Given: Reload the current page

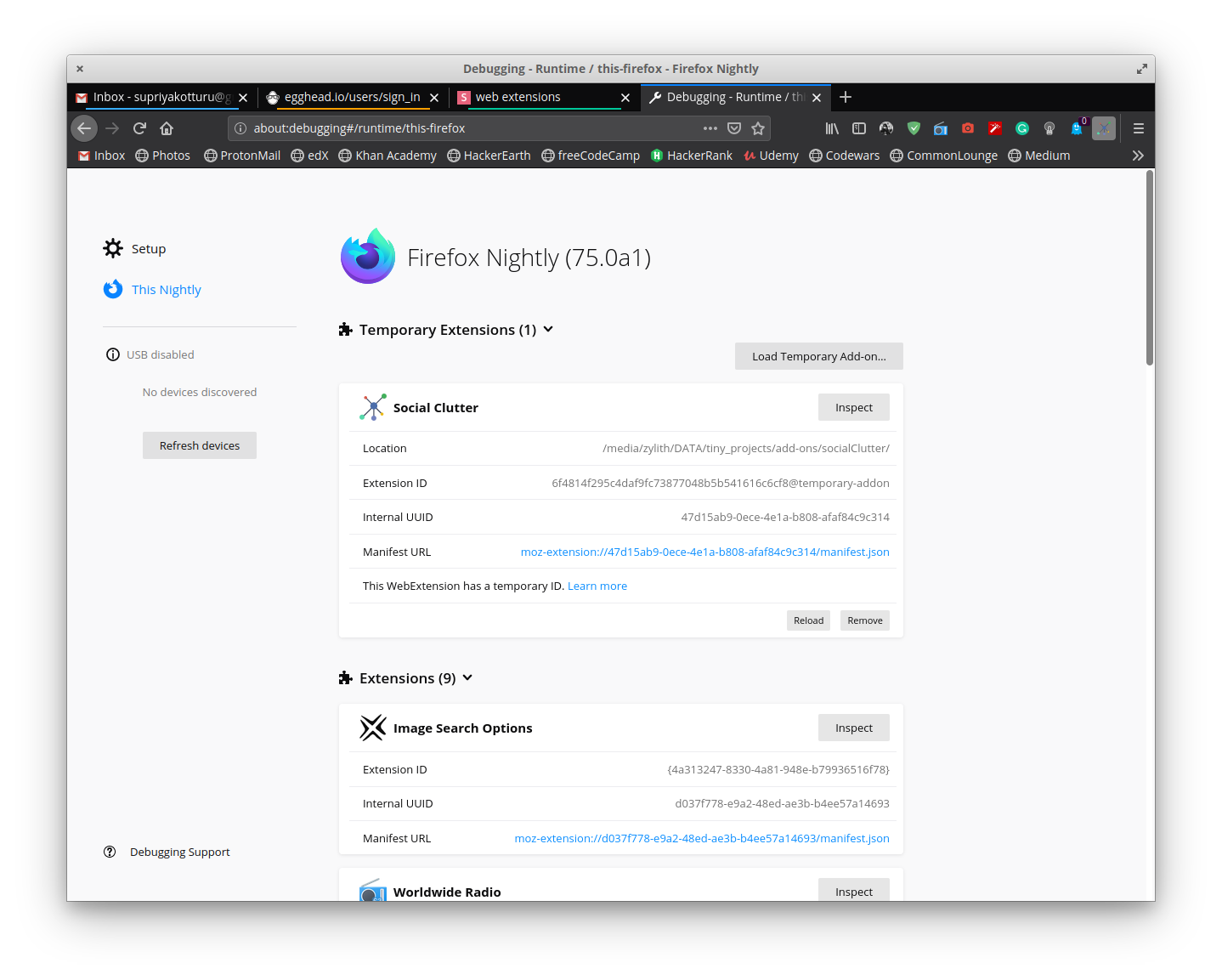Looking at the screenshot, I should point(139,128).
